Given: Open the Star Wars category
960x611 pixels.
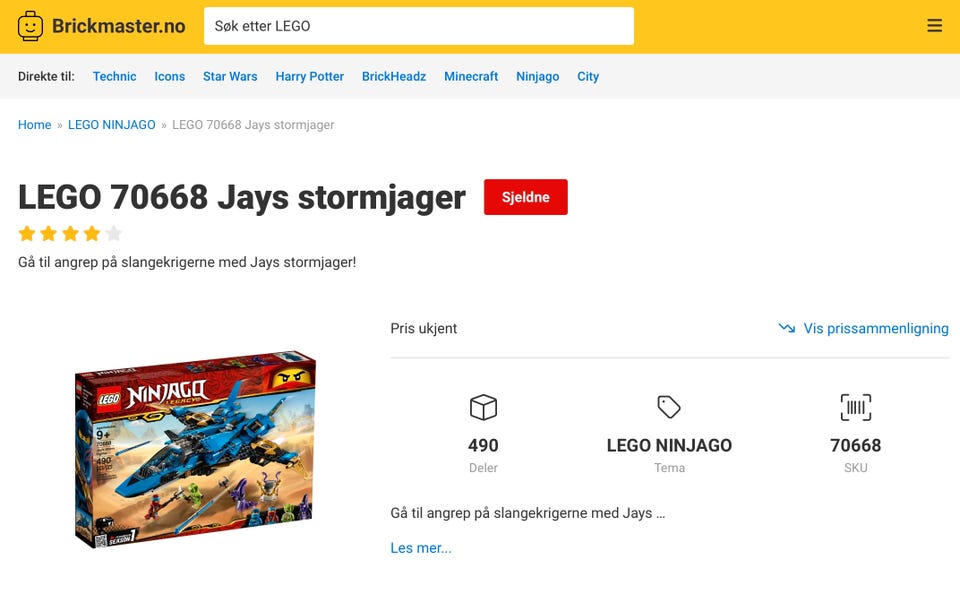Looking at the screenshot, I should (230, 77).
